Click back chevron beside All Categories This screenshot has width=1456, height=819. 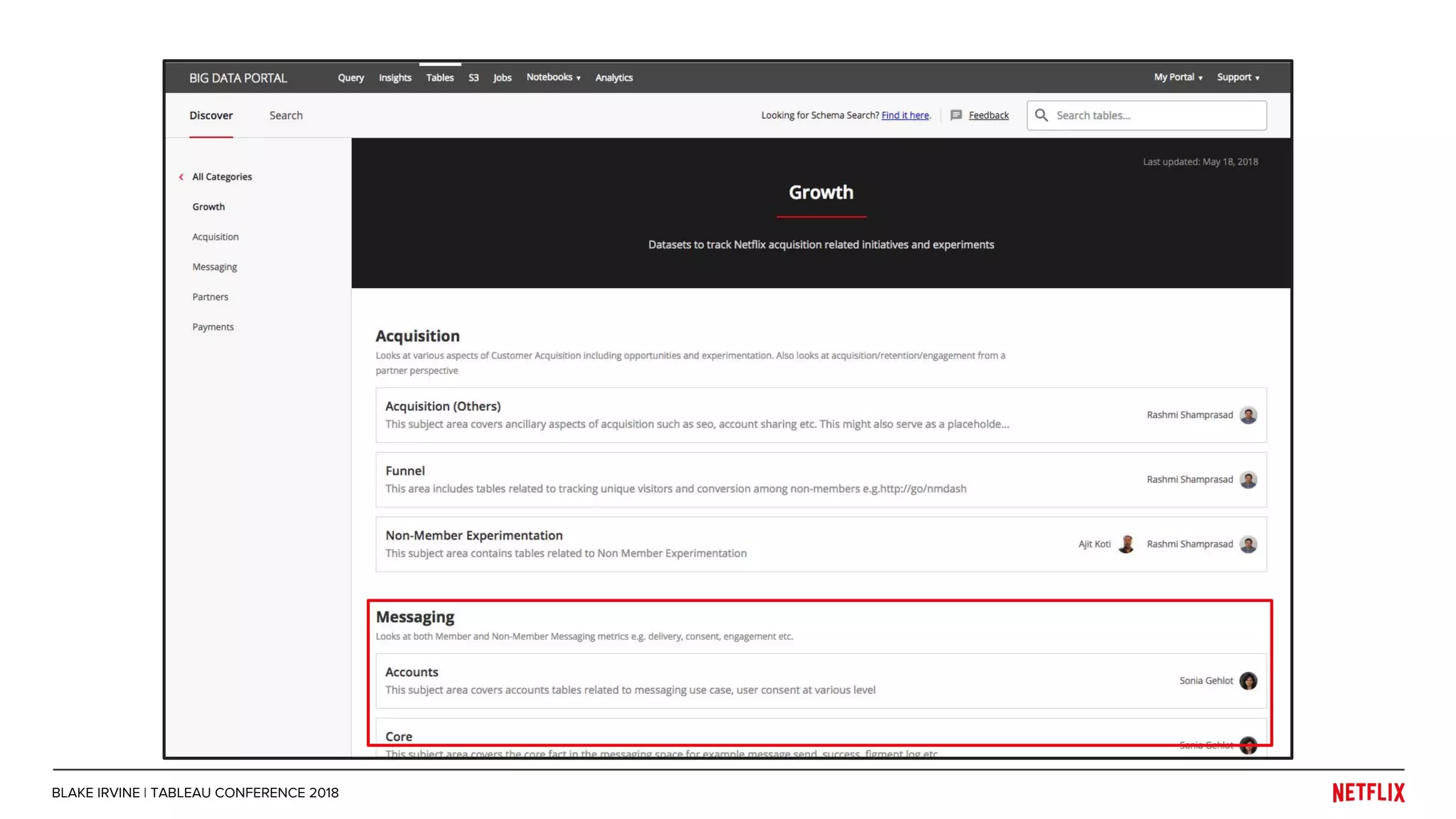click(x=181, y=177)
